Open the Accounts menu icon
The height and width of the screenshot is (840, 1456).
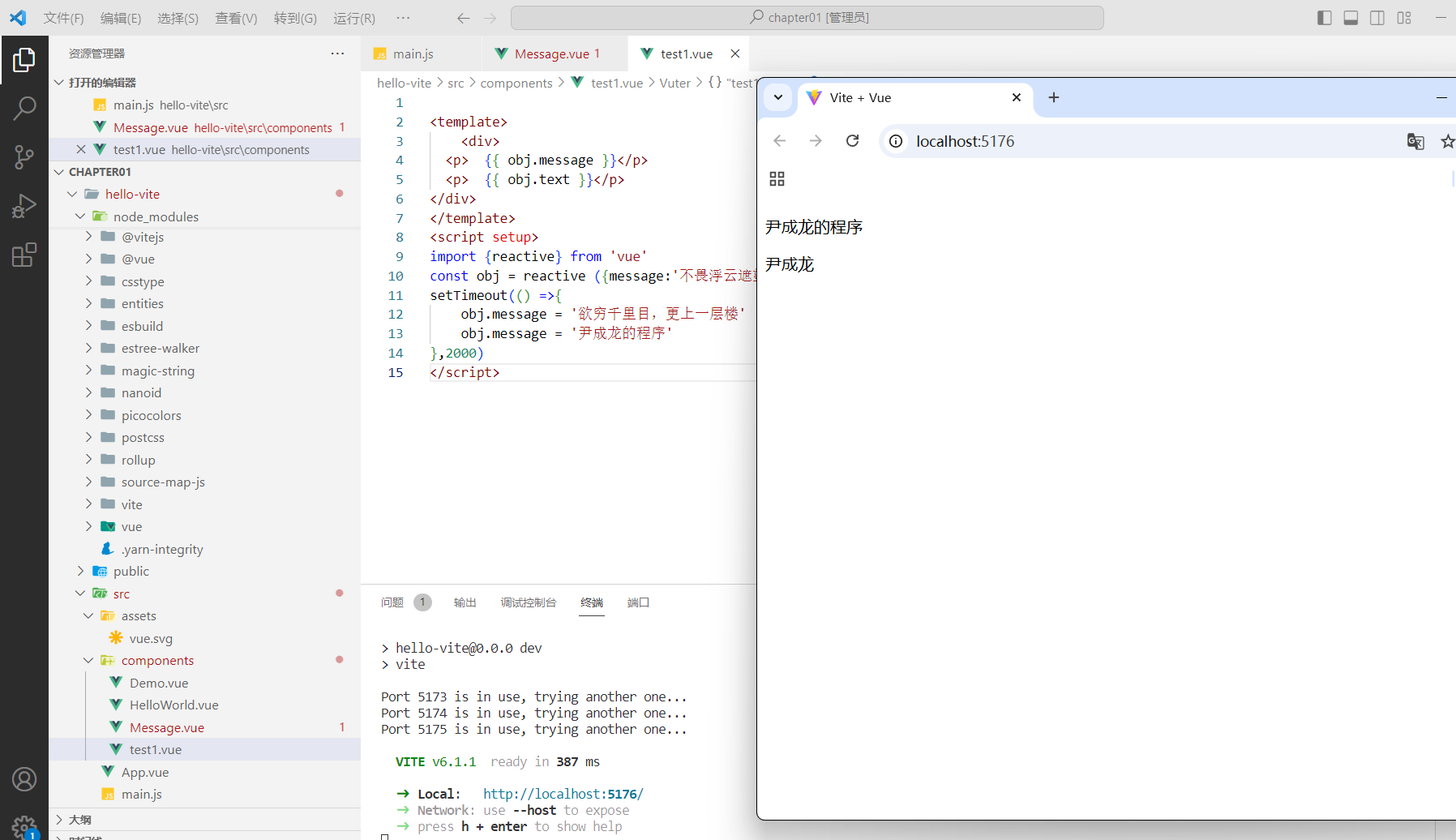[24, 779]
